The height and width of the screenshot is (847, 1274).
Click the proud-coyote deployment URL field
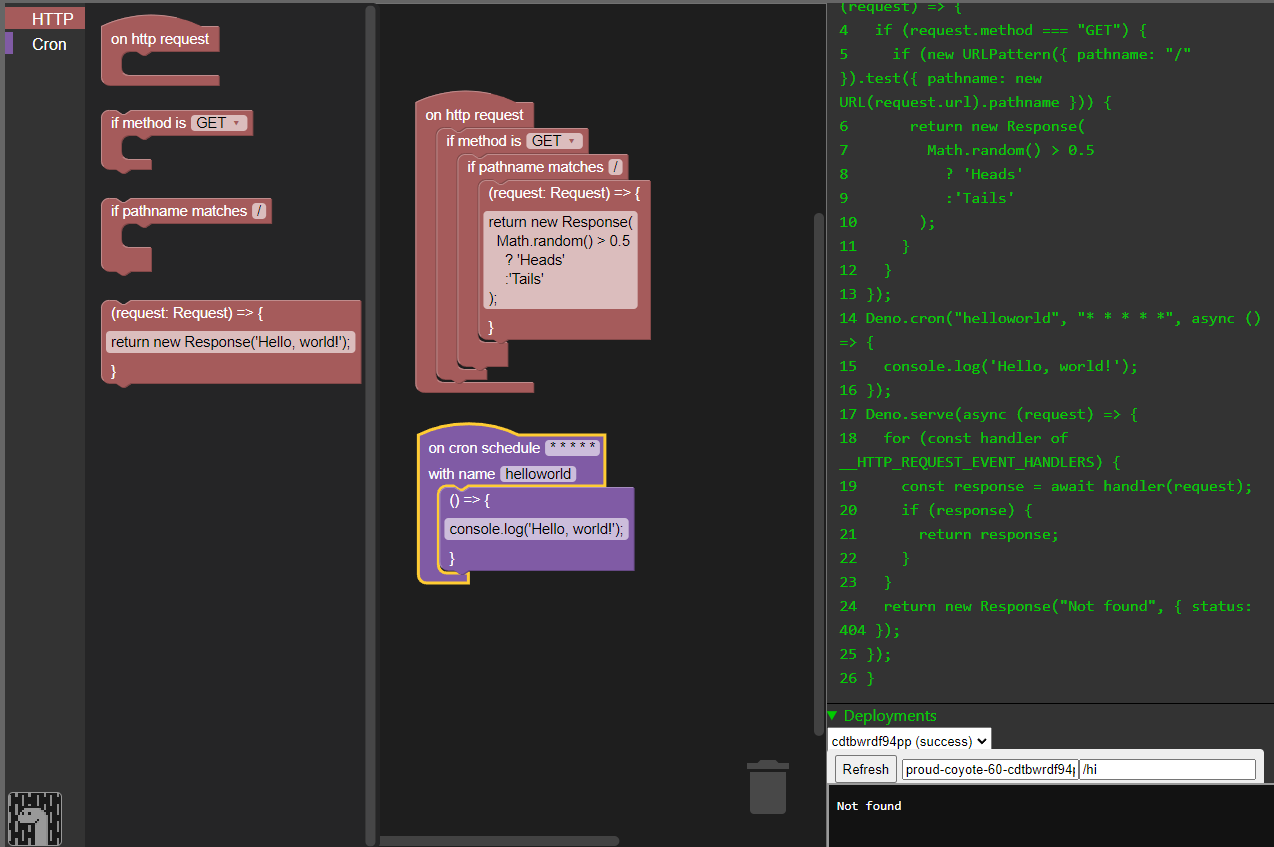[989, 769]
